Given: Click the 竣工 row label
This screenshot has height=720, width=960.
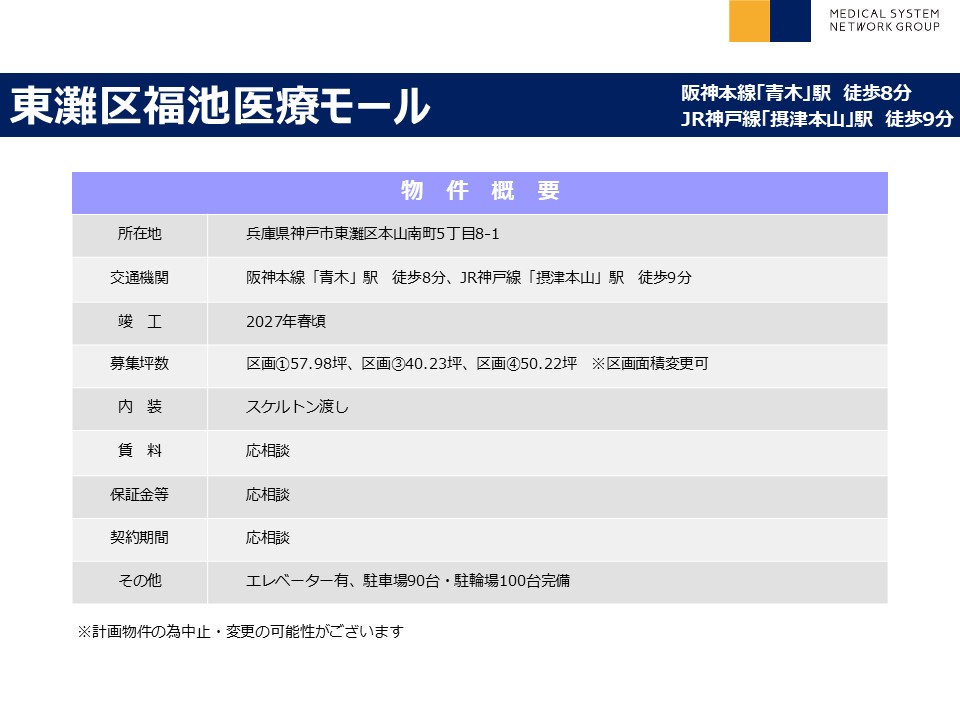Looking at the screenshot, I should click(x=139, y=321).
